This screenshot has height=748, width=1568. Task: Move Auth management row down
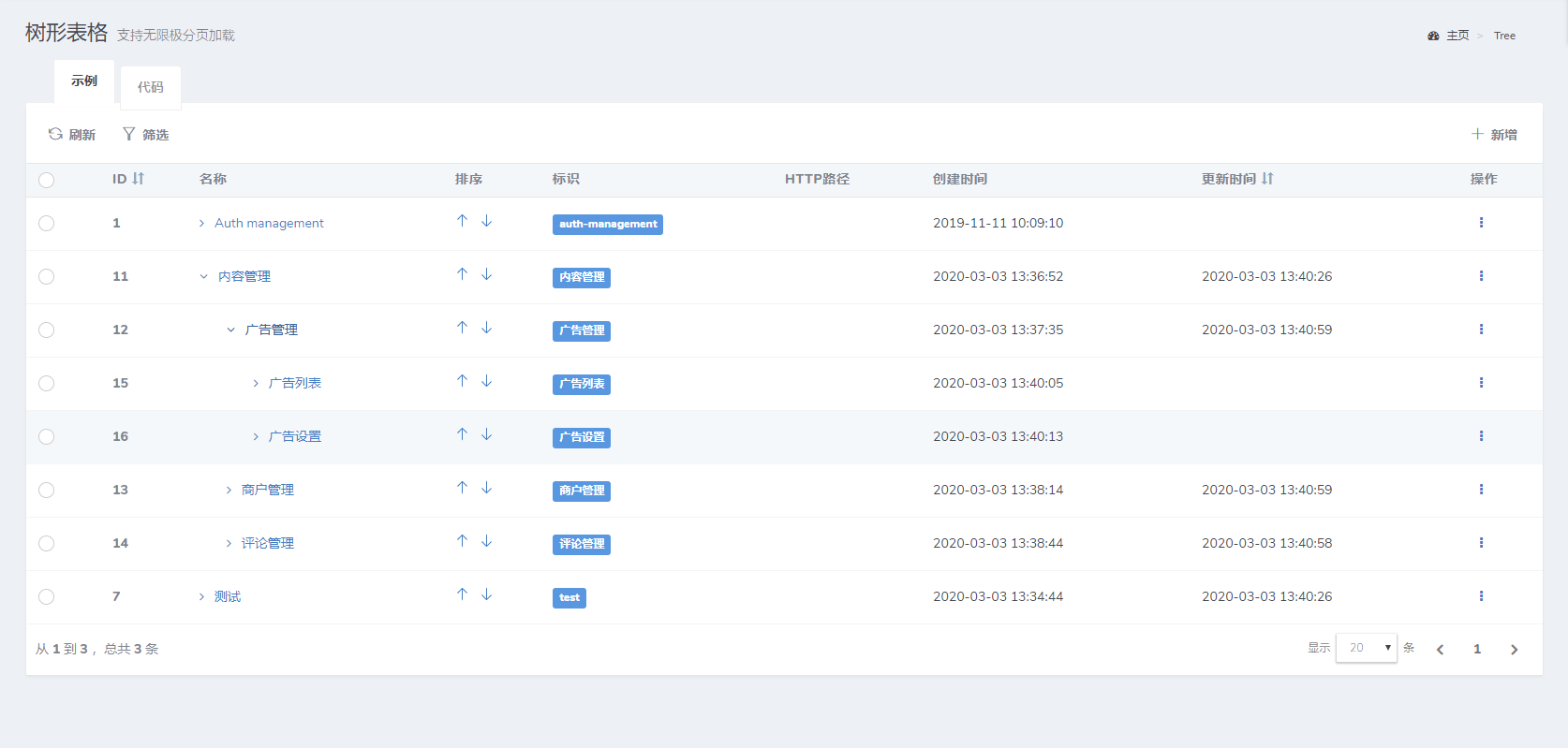point(486,221)
